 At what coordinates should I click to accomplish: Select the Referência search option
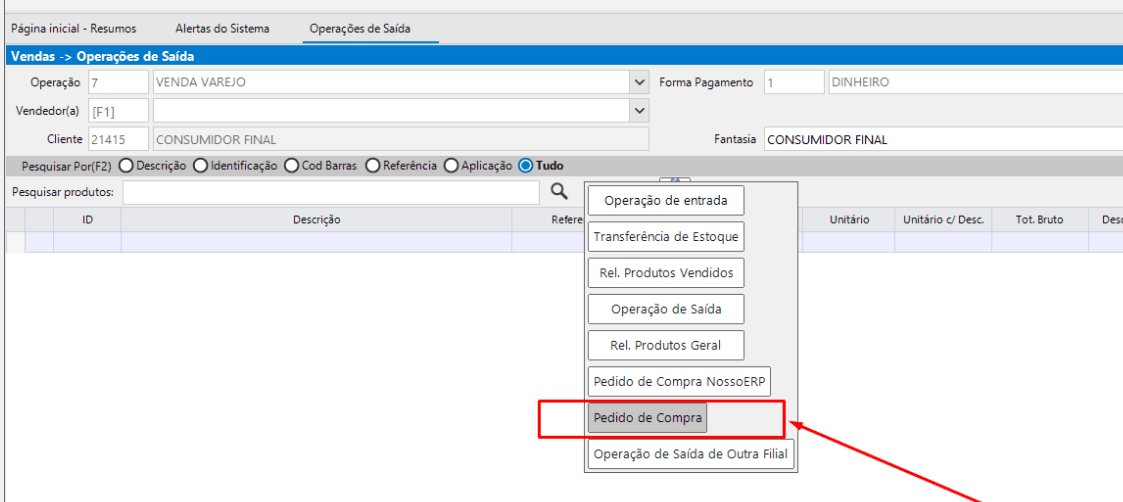coord(401,165)
